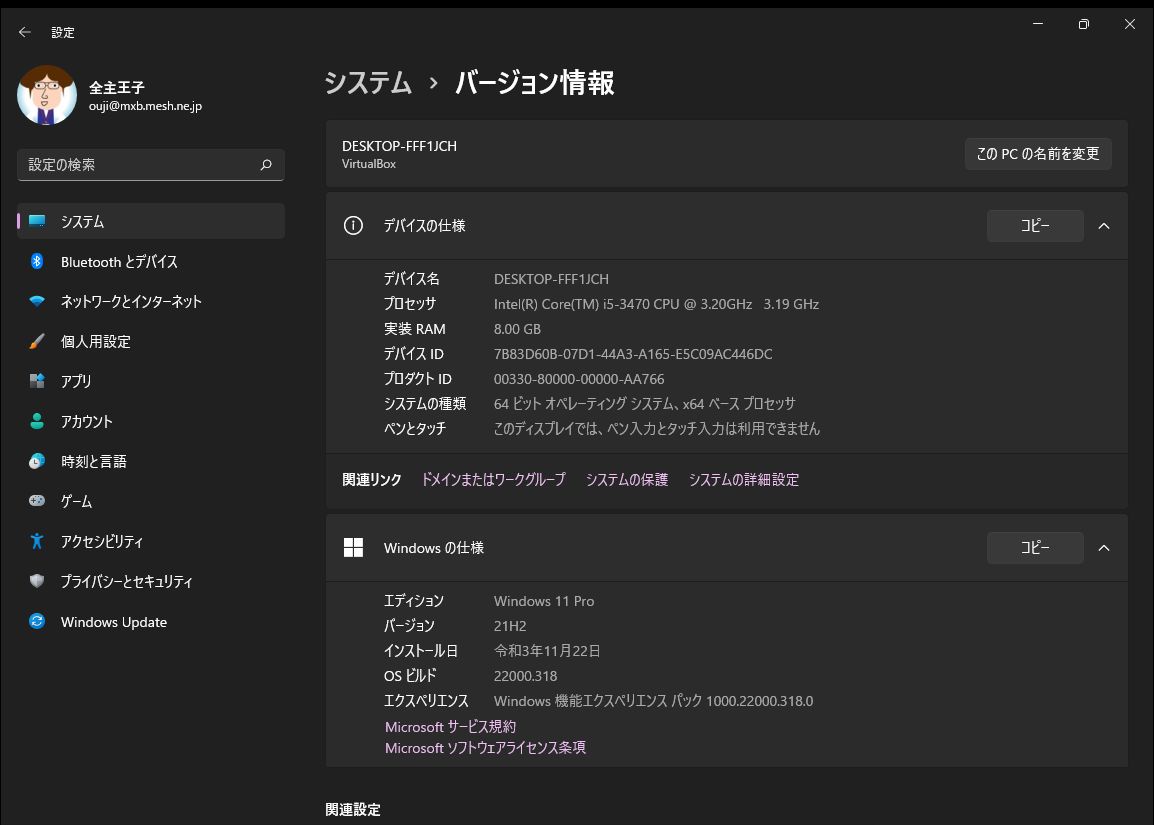Click edition value Windows 11 Pro
The image size is (1154, 825).
(544, 601)
